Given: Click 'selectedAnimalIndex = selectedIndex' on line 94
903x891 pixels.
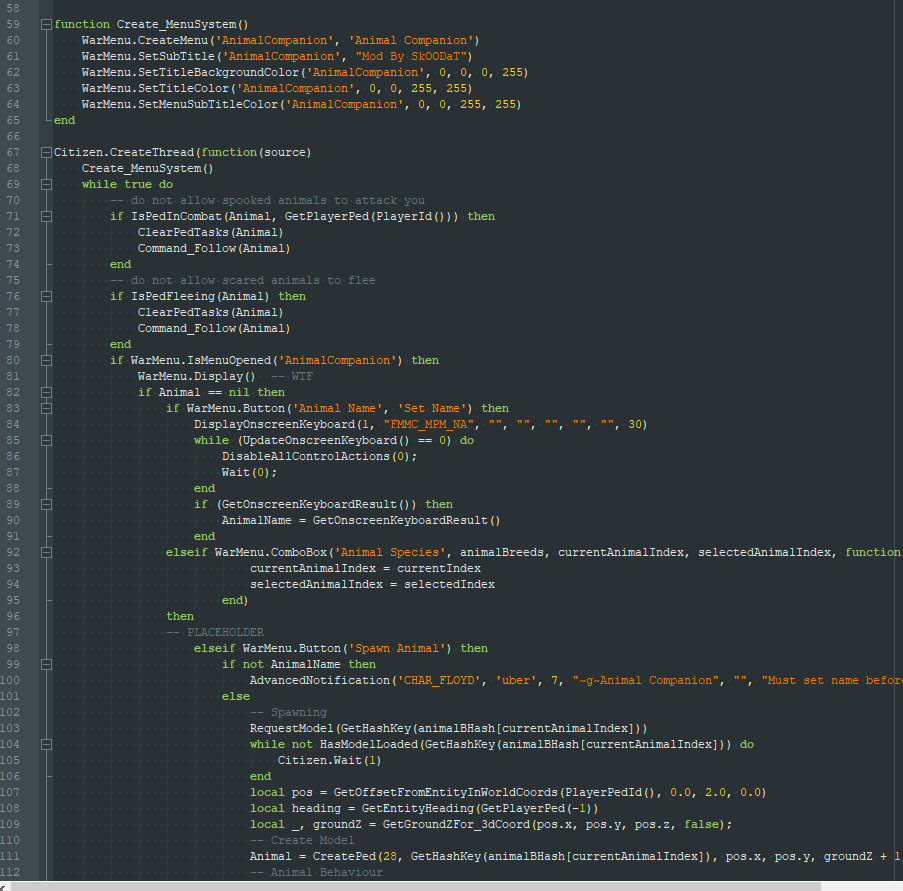Looking at the screenshot, I should 372,585.
